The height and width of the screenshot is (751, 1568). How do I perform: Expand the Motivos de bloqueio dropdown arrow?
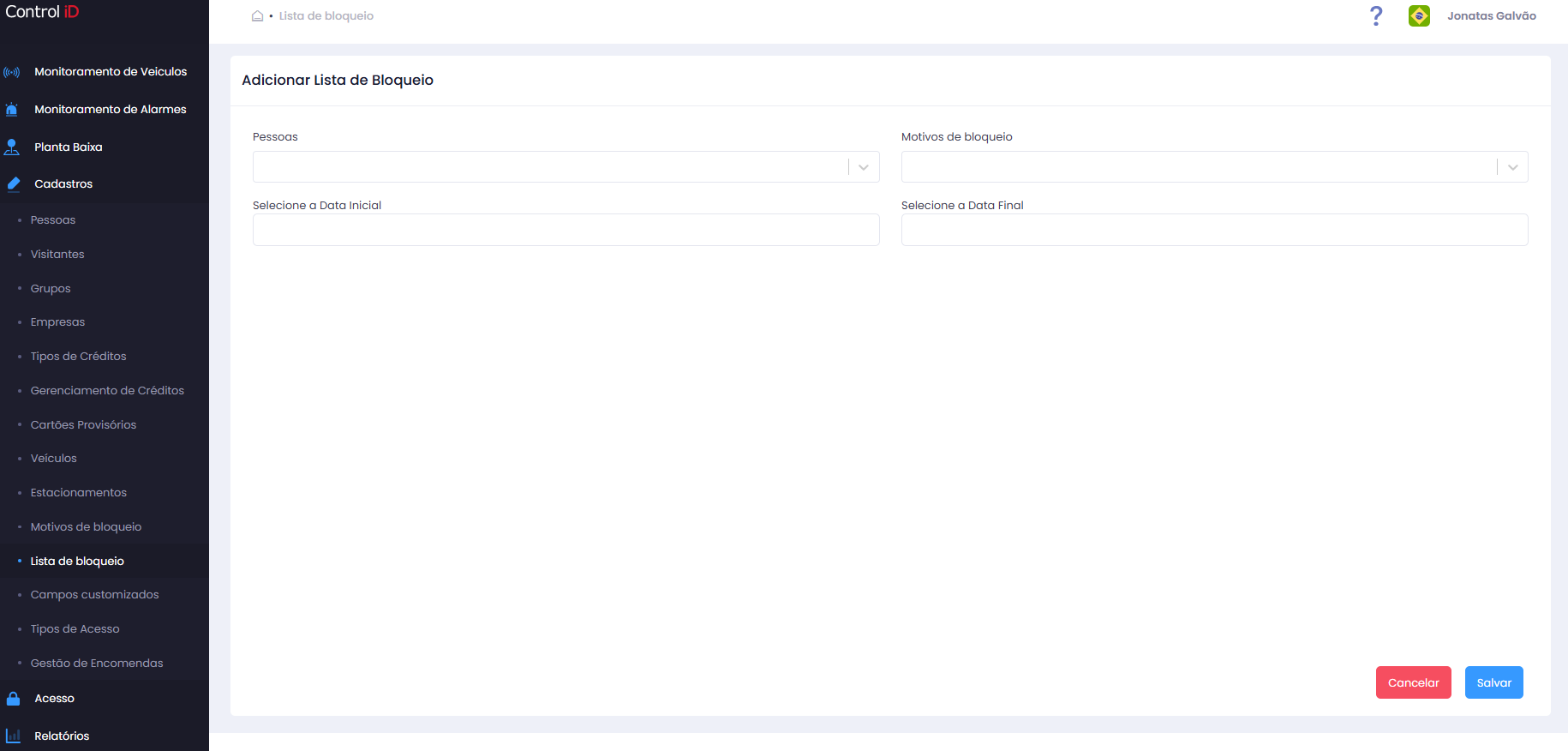[x=1512, y=167]
